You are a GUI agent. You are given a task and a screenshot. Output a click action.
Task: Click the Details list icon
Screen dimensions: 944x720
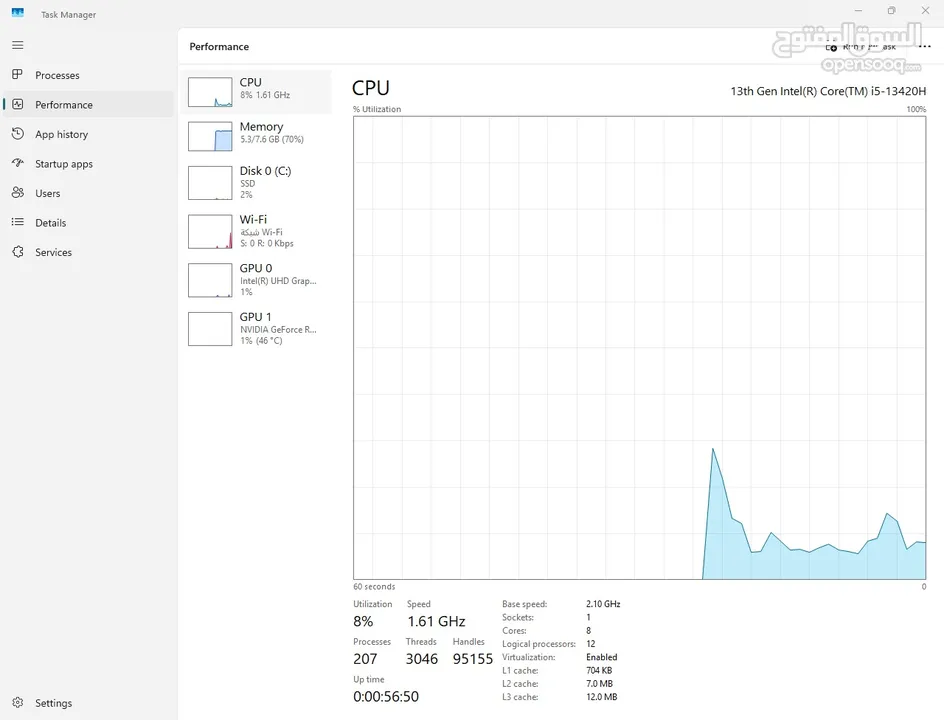(x=17, y=222)
